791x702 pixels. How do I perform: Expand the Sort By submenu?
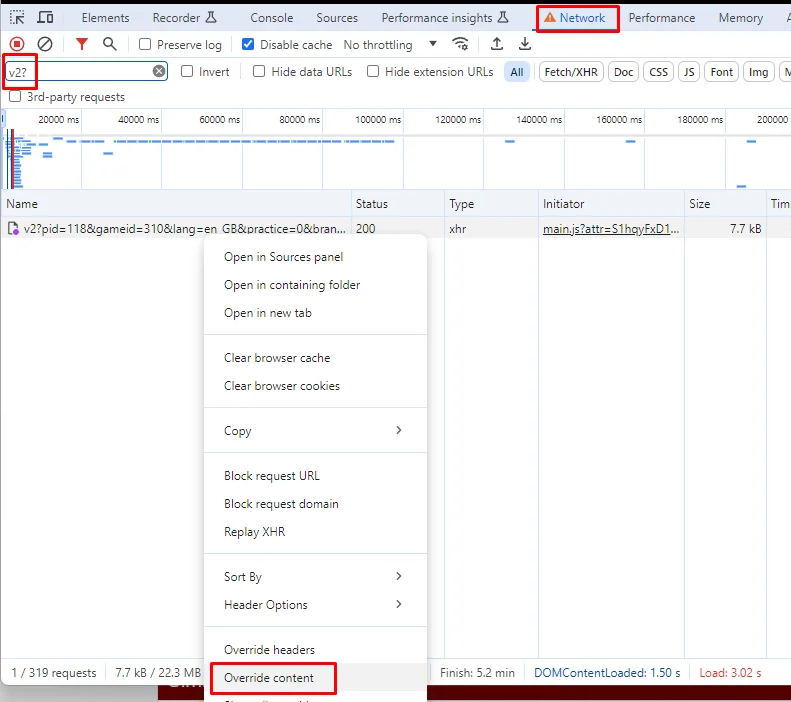tap(315, 576)
